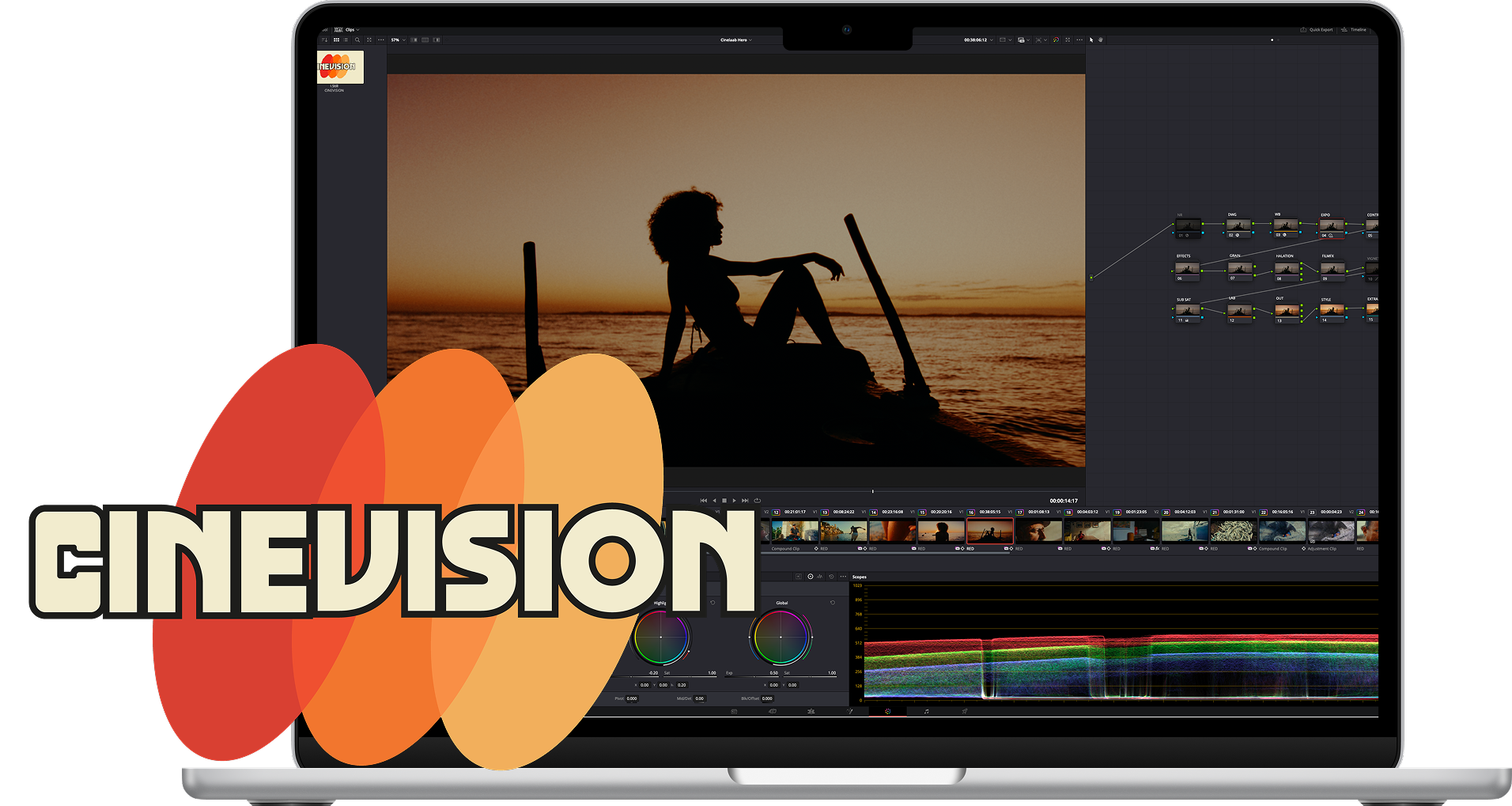Click the Global color wheel

point(781,638)
